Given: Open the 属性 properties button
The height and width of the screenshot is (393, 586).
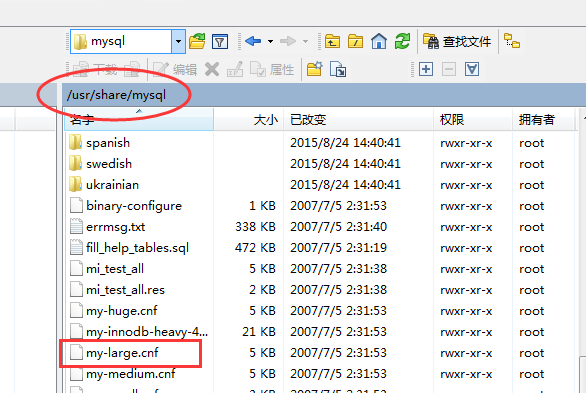Looking at the screenshot, I should [x=272, y=69].
